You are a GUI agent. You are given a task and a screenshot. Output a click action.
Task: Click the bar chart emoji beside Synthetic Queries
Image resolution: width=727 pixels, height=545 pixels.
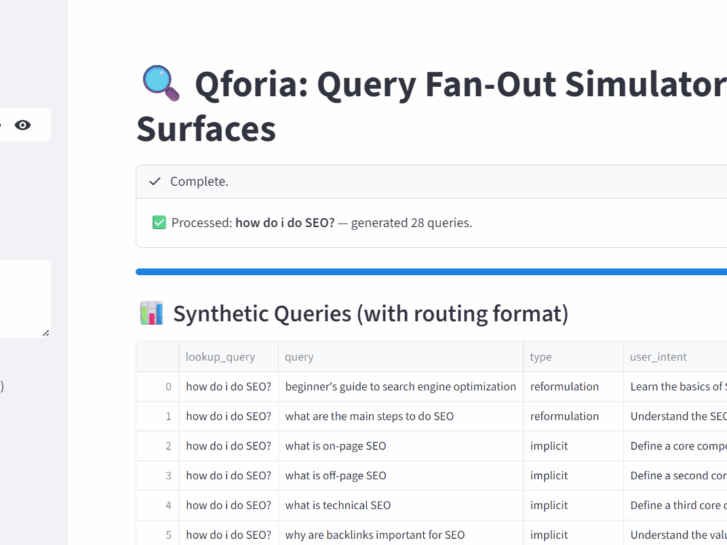click(x=151, y=313)
